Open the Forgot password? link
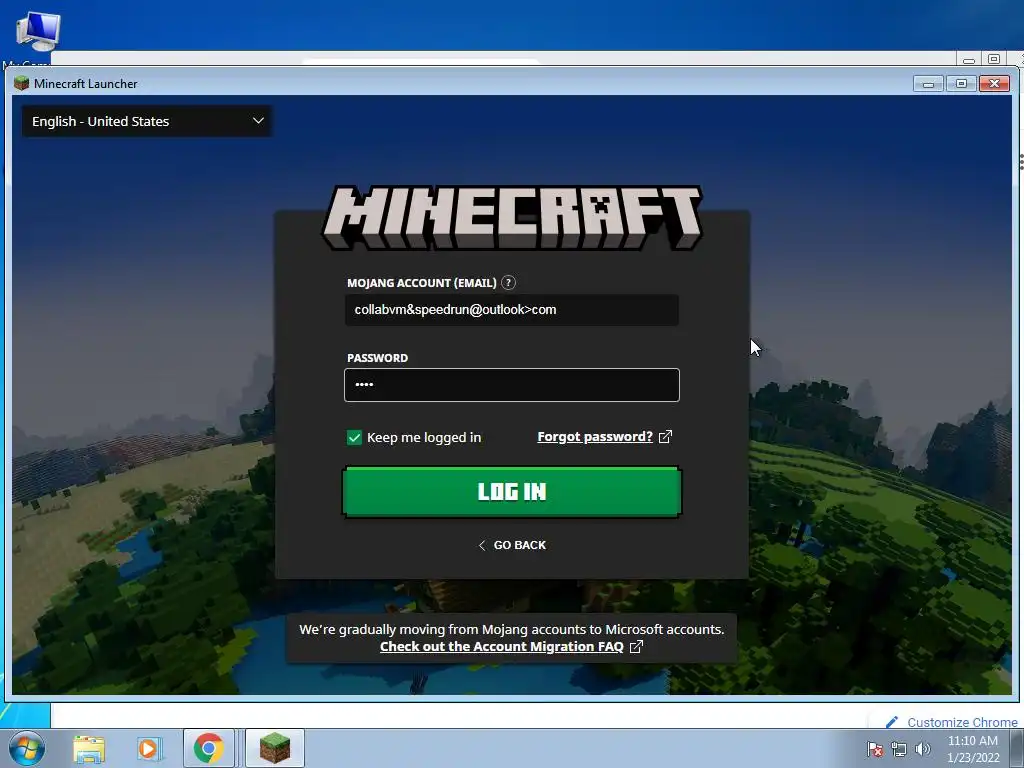The height and width of the screenshot is (768, 1024). (x=595, y=437)
